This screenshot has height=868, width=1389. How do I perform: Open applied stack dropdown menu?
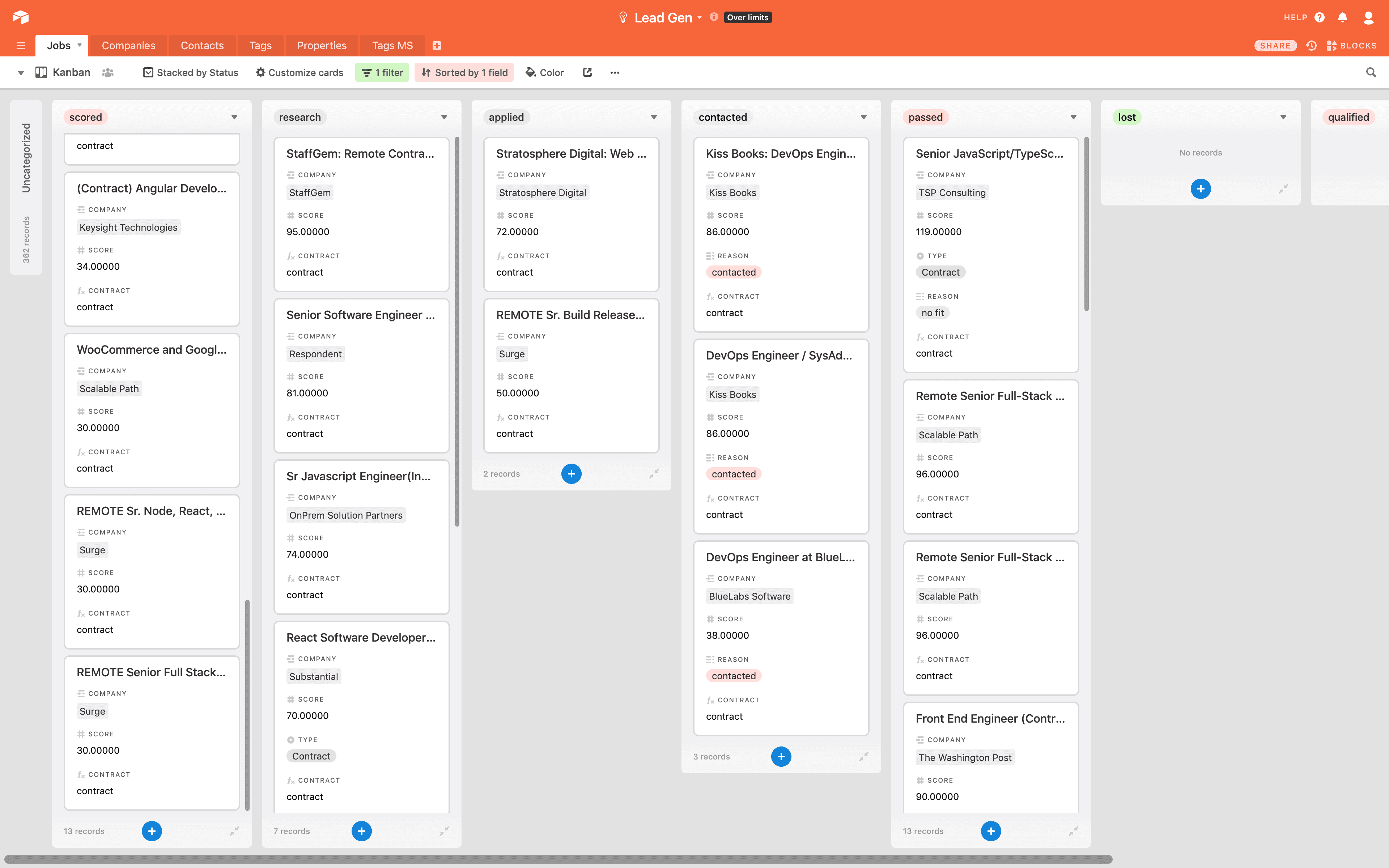[x=654, y=117]
